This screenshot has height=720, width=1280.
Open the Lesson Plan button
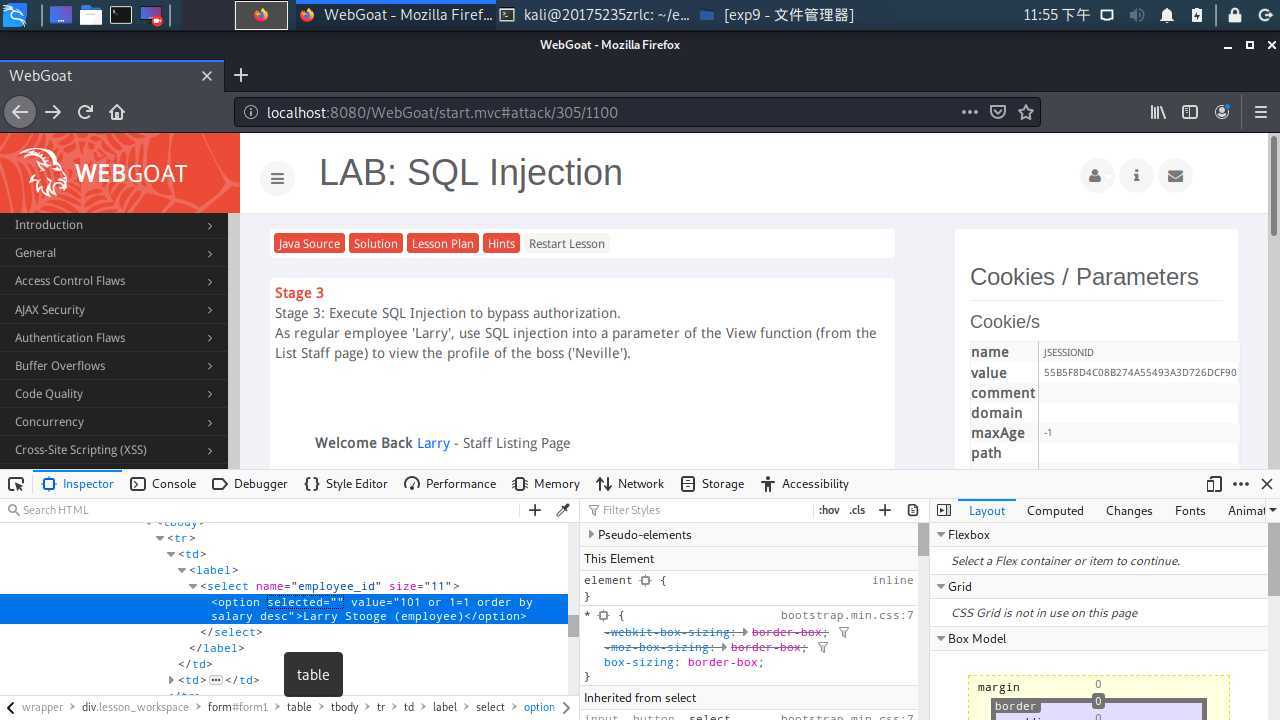(443, 244)
